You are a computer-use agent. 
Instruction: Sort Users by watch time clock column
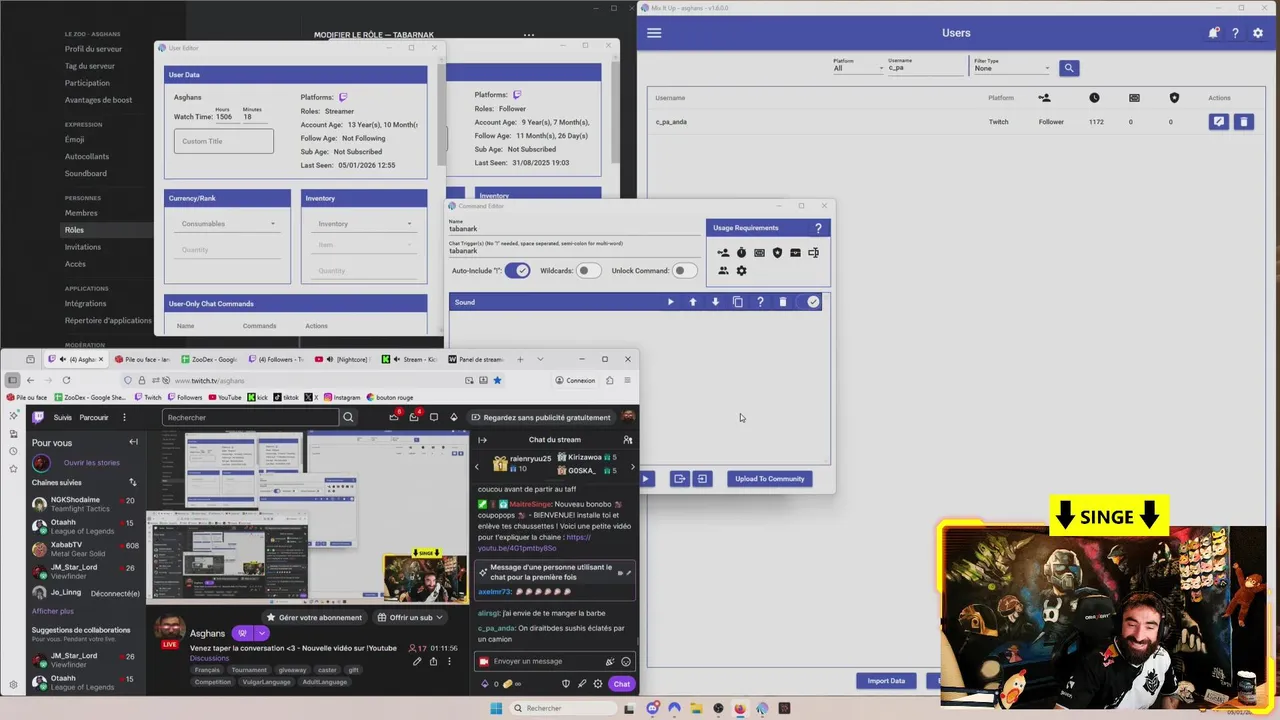click(x=1094, y=98)
